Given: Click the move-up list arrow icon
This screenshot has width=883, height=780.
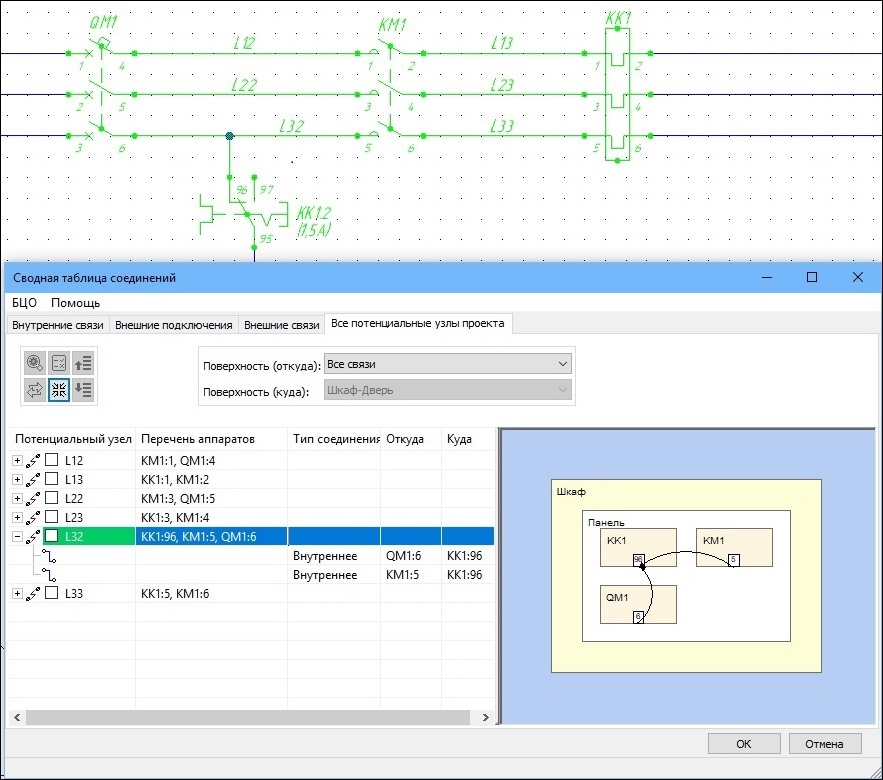Looking at the screenshot, I should click(x=84, y=364).
